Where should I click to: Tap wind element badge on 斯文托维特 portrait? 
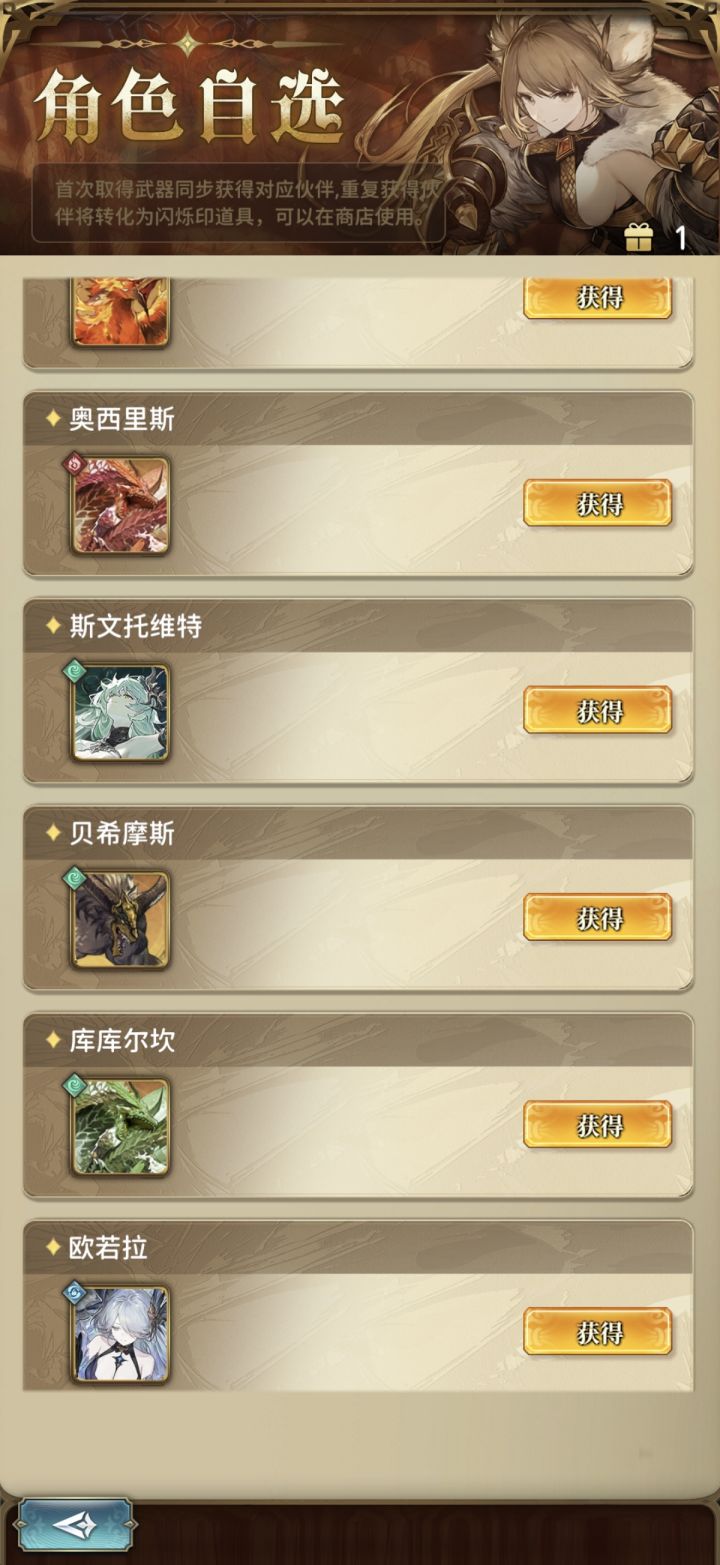pyautogui.click(x=76, y=671)
